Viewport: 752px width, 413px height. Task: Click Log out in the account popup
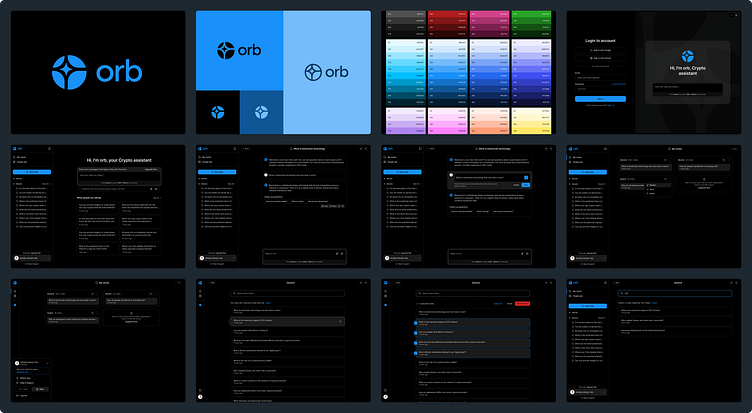tap(22, 396)
